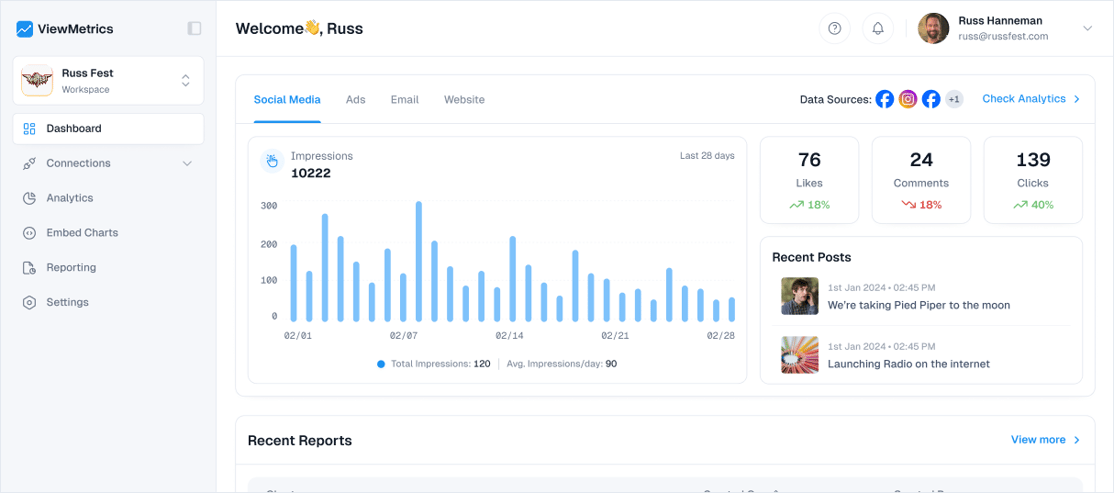Image resolution: width=1114 pixels, height=493 pixels.
Task: Click the Pied Piper post thumbnail
Action: point(799,296)
